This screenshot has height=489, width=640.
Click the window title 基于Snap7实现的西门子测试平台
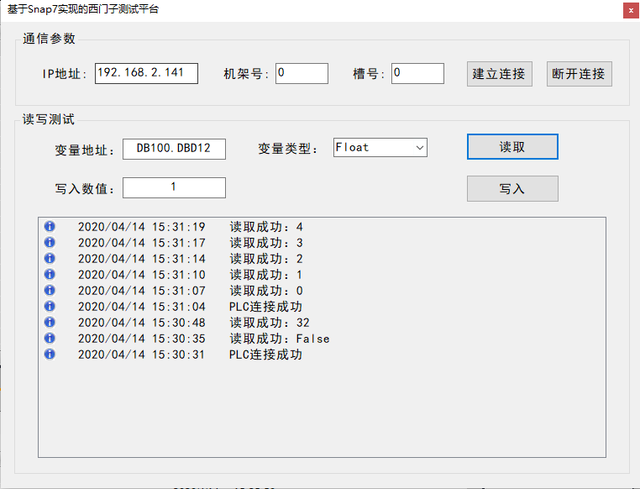pyautogui.click(x=83, y=9)
